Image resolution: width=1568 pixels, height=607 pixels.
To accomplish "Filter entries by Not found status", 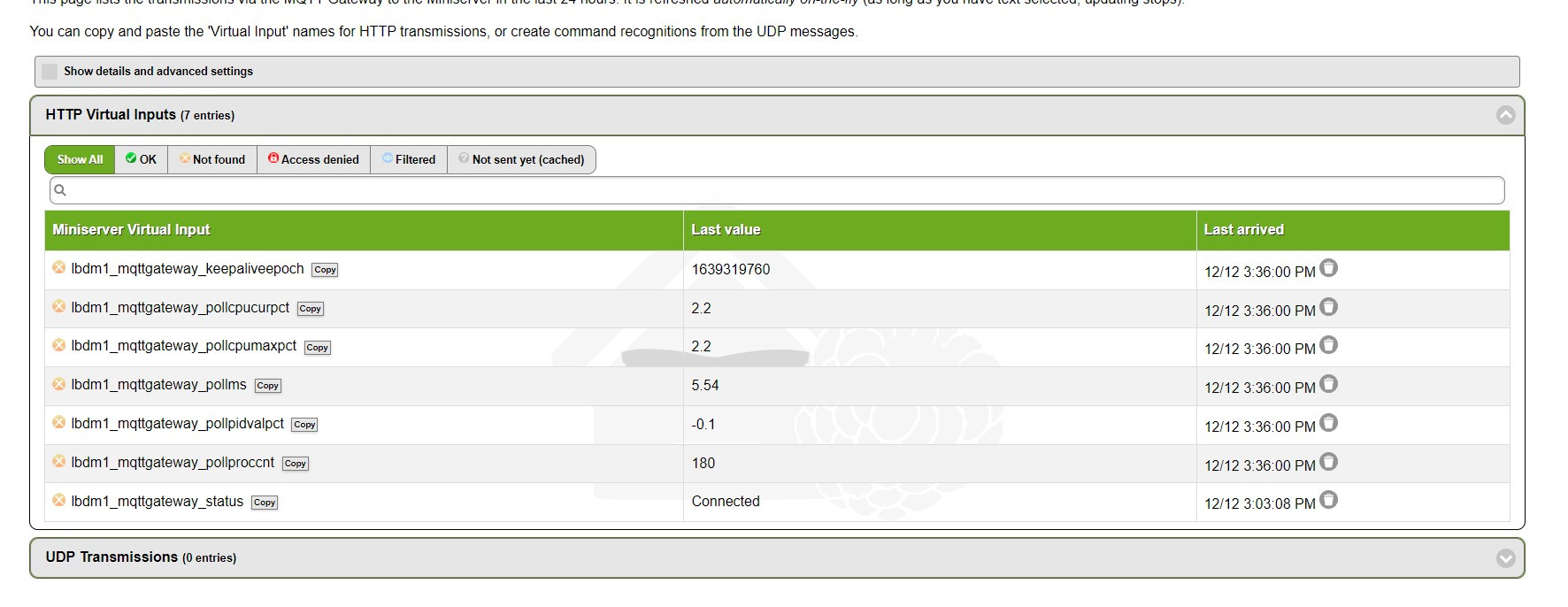I will (212, 159).
